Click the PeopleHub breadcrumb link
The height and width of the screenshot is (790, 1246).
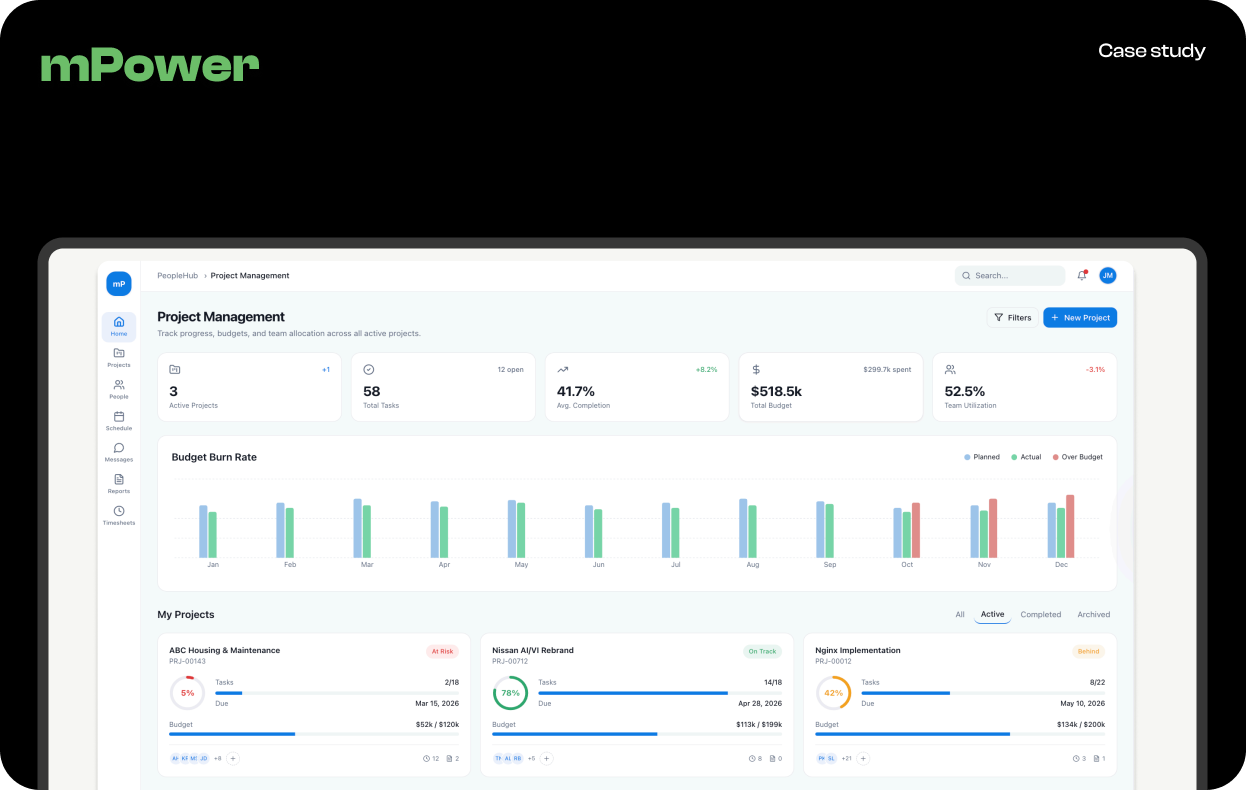(x=177, y=275)
